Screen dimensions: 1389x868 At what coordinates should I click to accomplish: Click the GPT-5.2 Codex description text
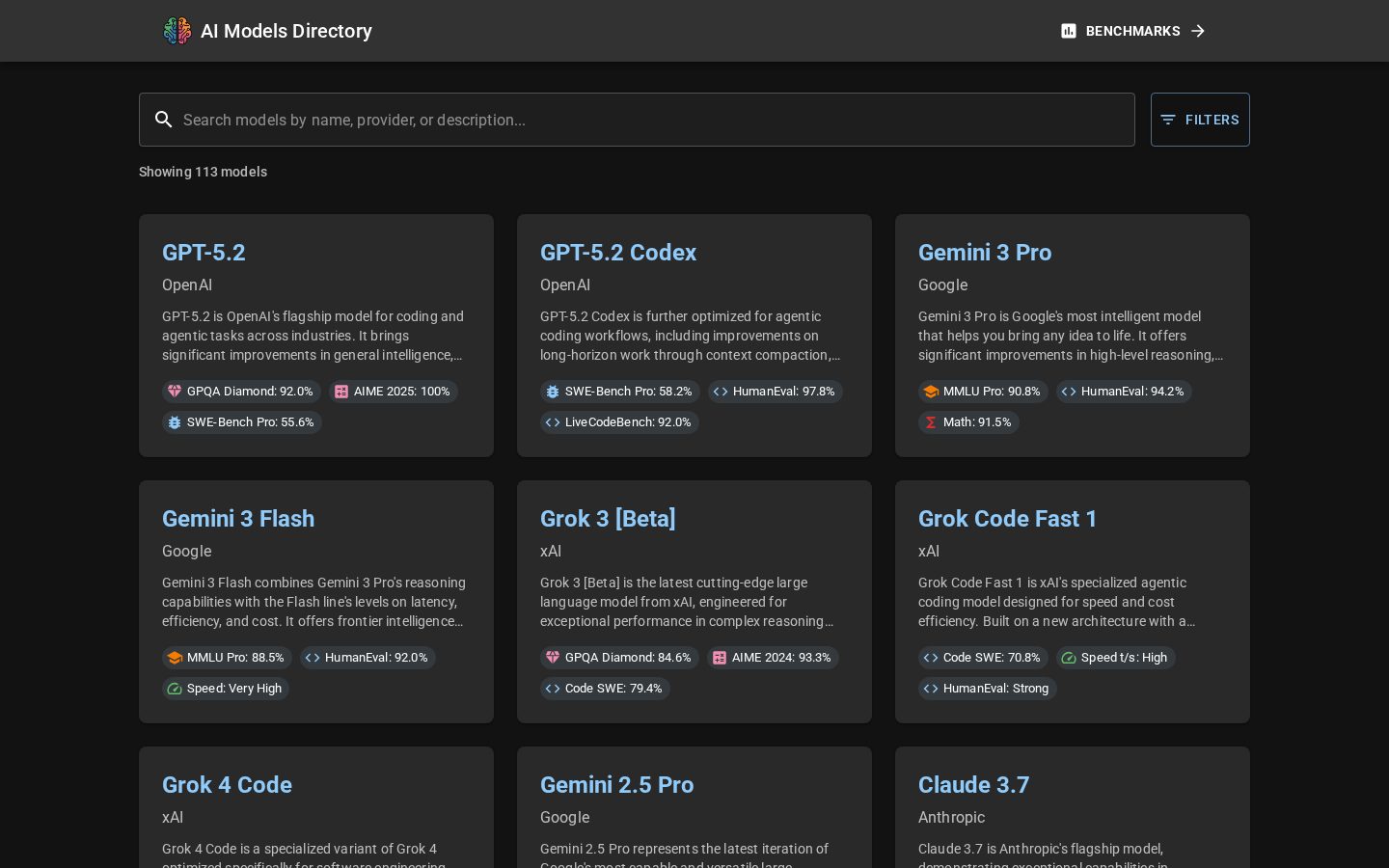[x=691, y=336]
